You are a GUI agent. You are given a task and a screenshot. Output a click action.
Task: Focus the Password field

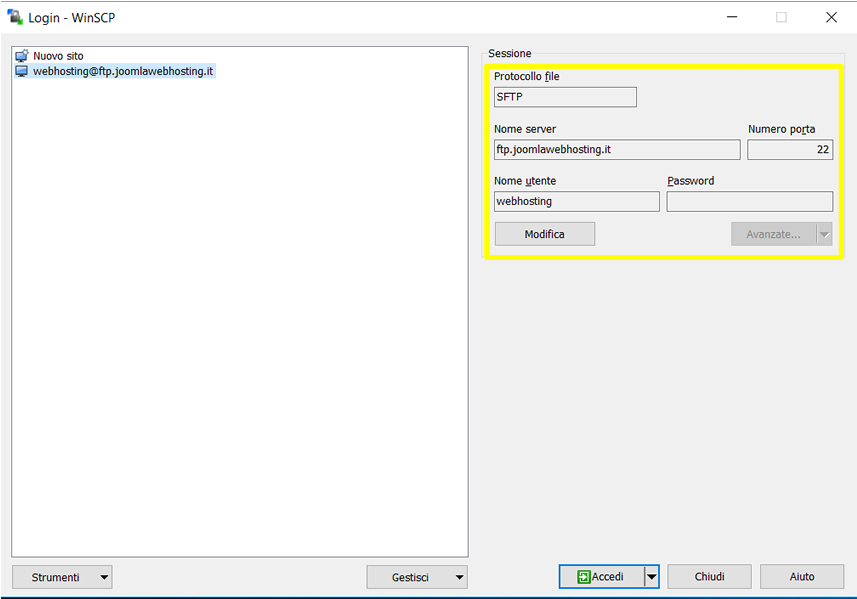[749, 201]
